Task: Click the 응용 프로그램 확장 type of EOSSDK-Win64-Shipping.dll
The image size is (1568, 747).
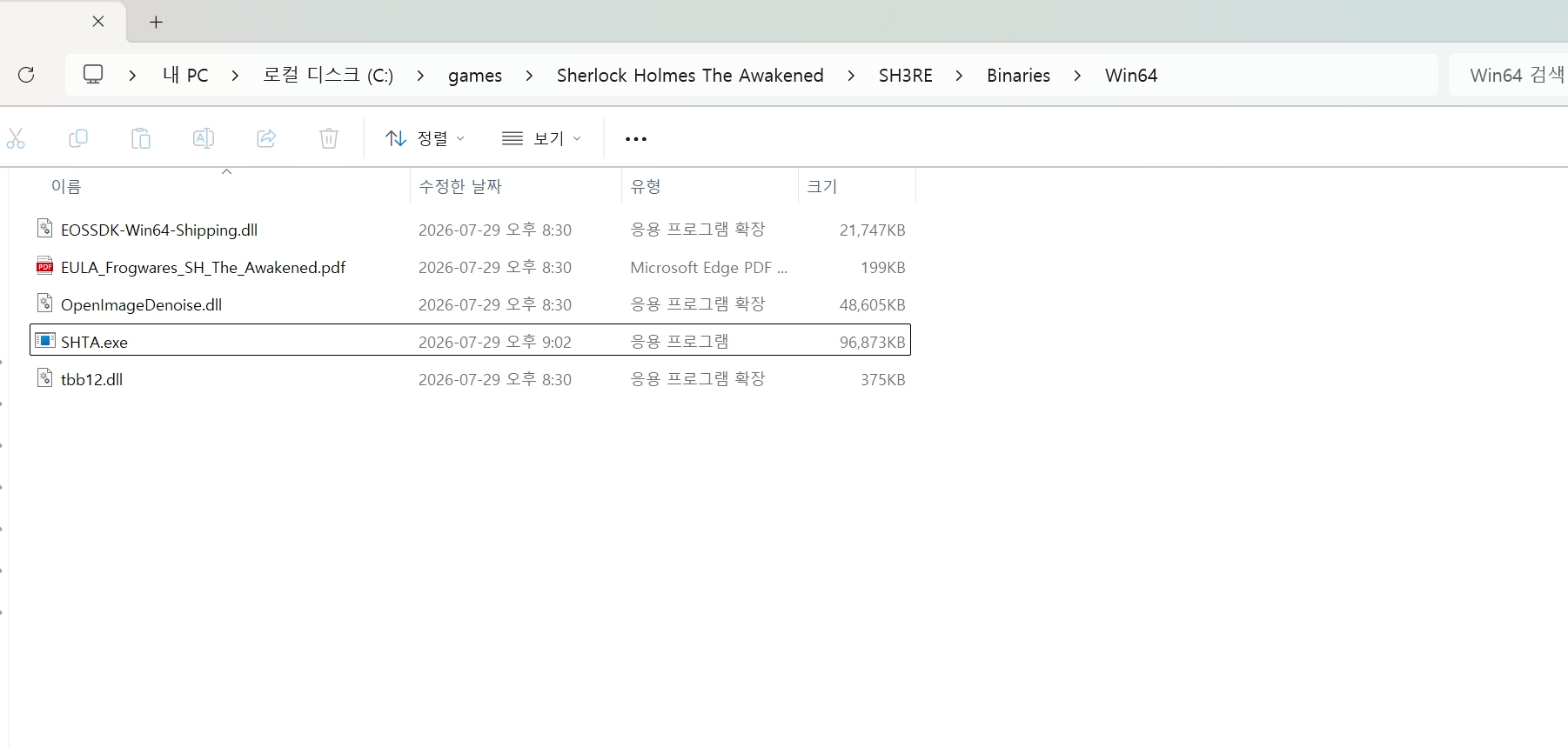Action: point(698,230)
